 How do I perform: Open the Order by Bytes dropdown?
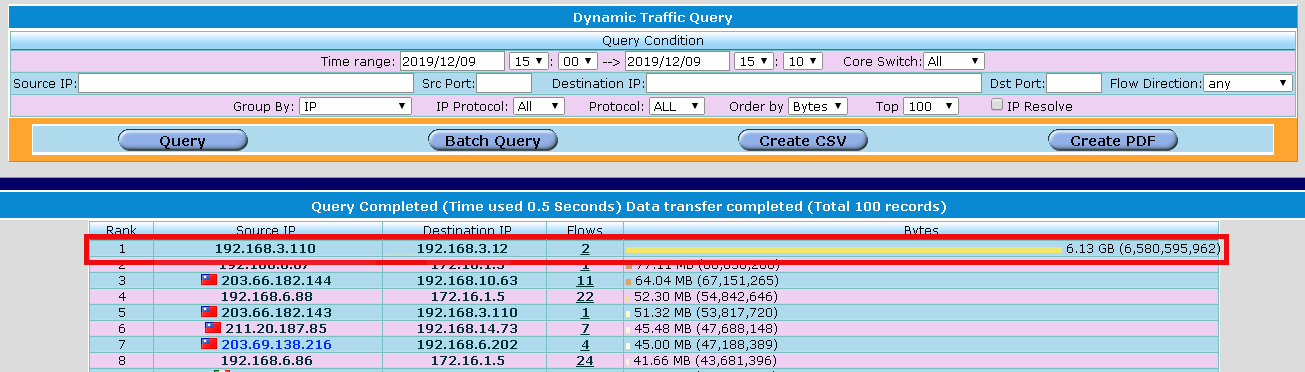818,105
